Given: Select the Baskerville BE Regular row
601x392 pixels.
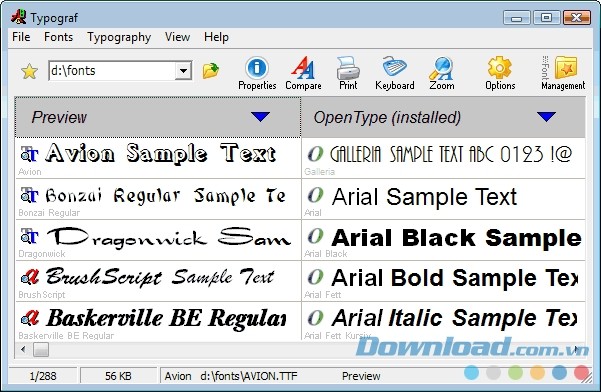Looking at the screenshot, I should tap(158, 321).
